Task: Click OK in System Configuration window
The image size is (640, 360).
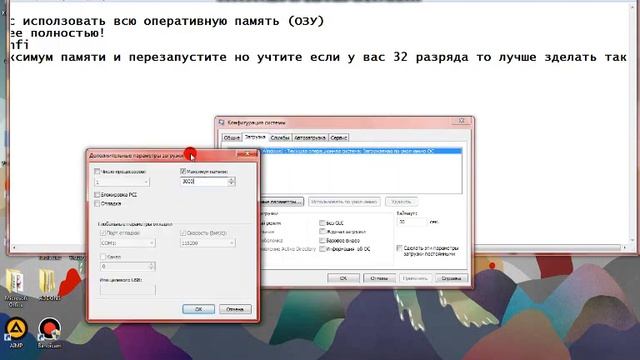Action: click(343, 278)
